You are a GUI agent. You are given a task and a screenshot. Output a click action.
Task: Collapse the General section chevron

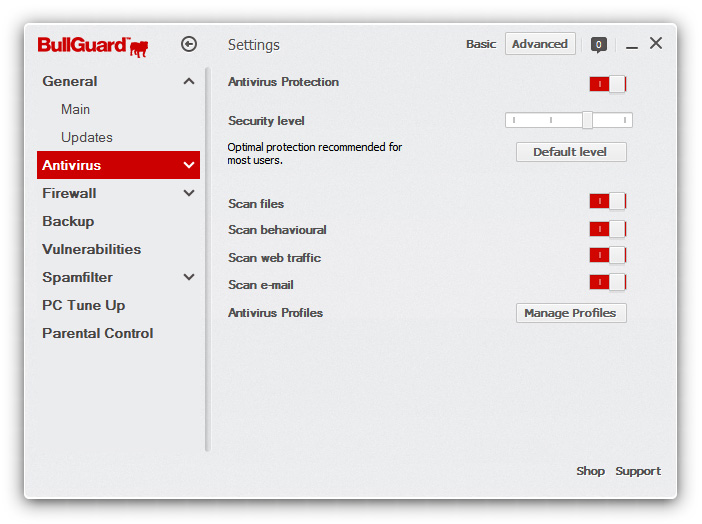click(189, 82)
